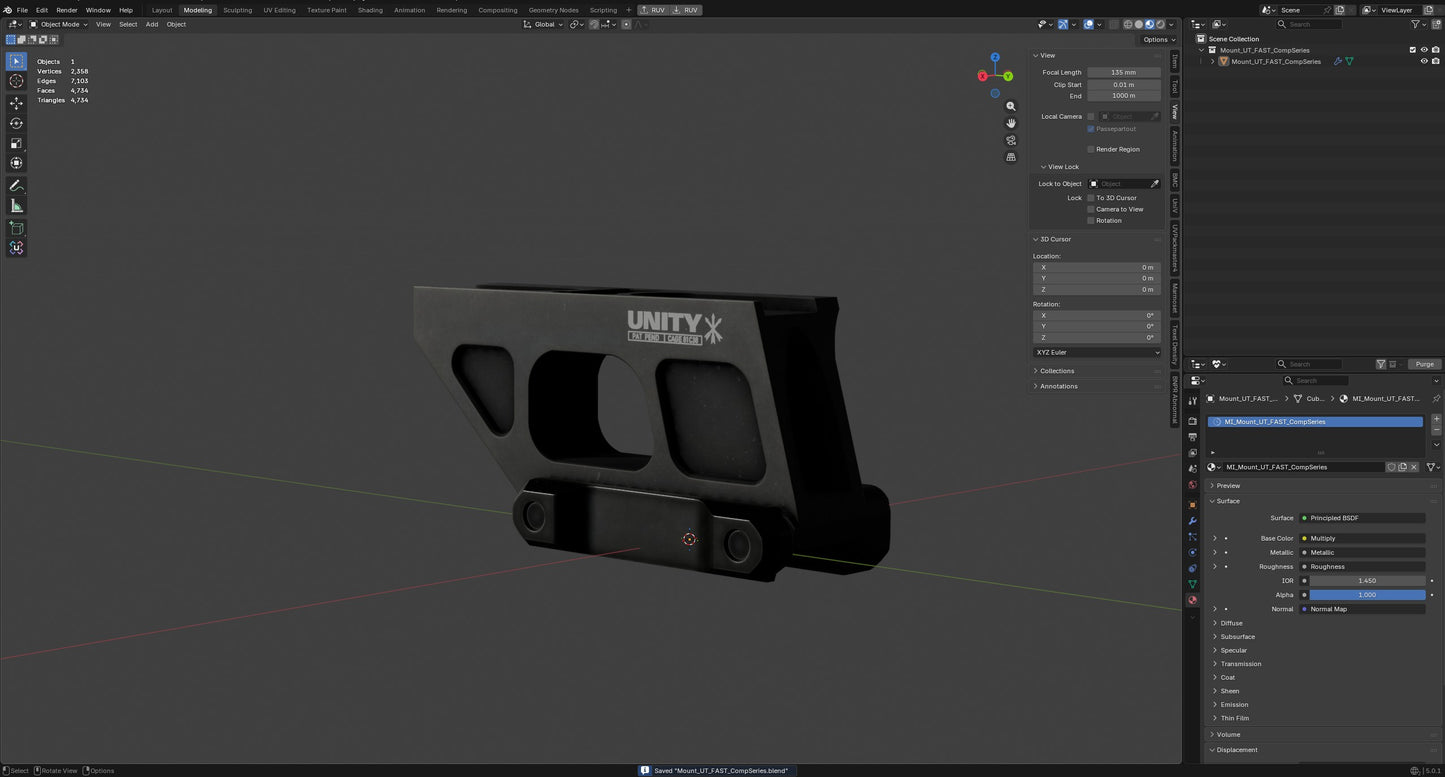Expand the Emission section

pyautogui.click(x=1234, y=705)
